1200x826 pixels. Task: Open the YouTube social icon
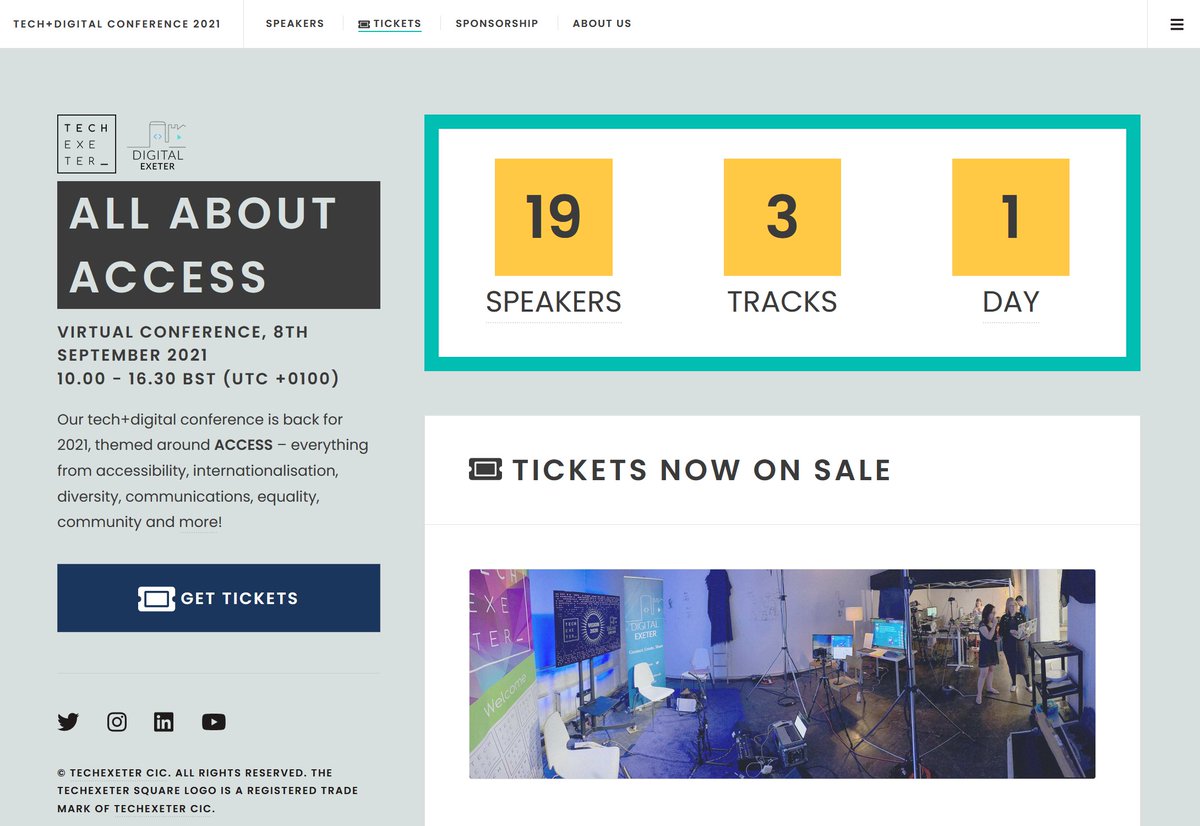tap(213, 721)
